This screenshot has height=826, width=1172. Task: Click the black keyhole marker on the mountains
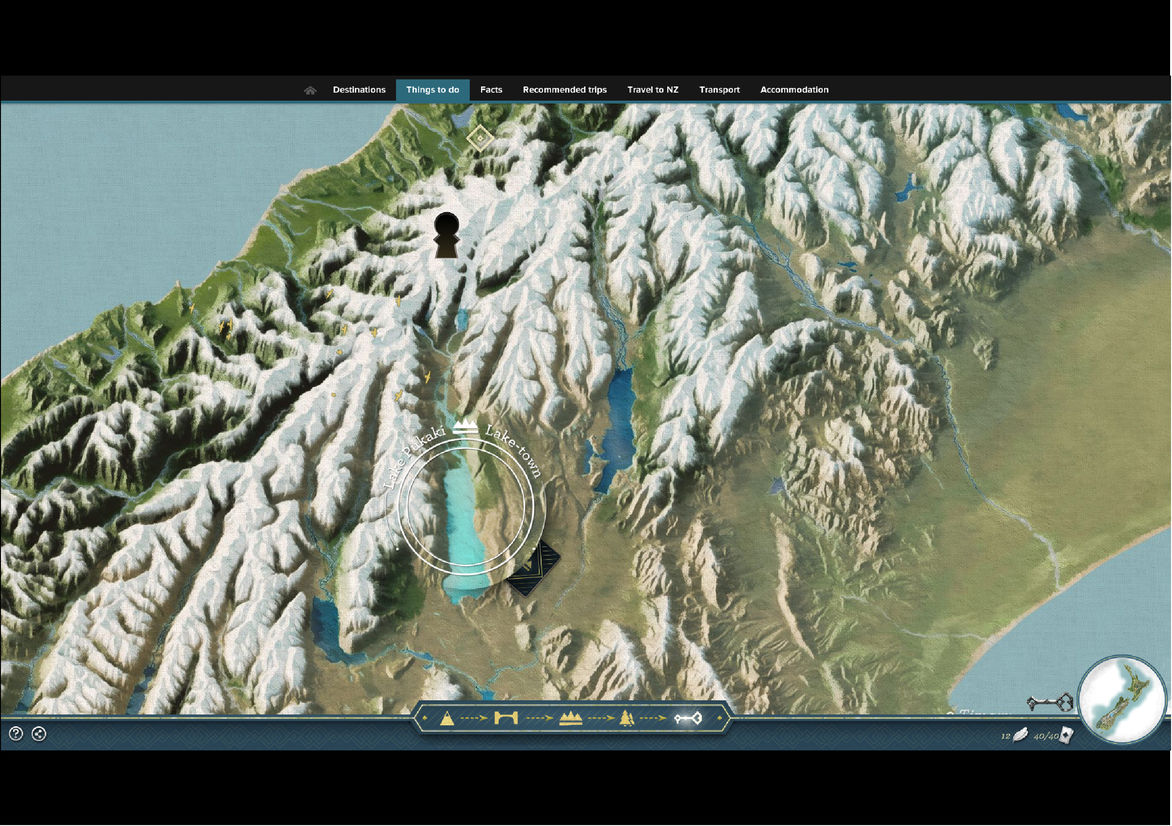point(446,235)
